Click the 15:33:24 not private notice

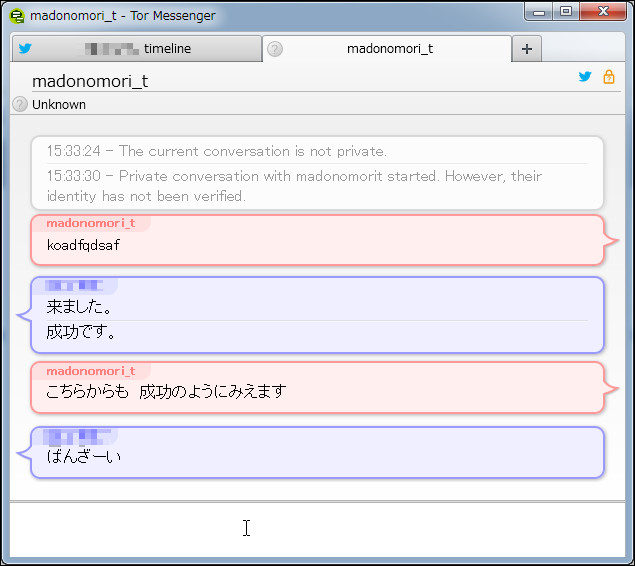tap(217, 151)
